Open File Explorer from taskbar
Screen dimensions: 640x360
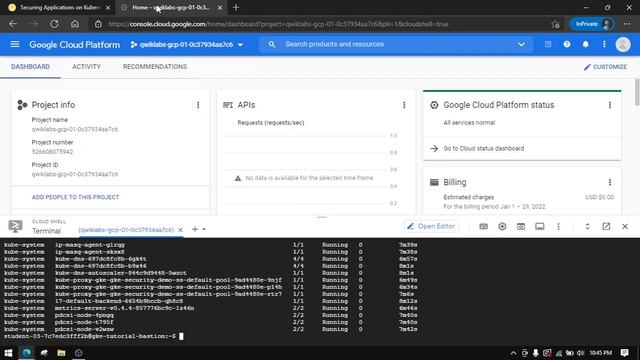61,353
